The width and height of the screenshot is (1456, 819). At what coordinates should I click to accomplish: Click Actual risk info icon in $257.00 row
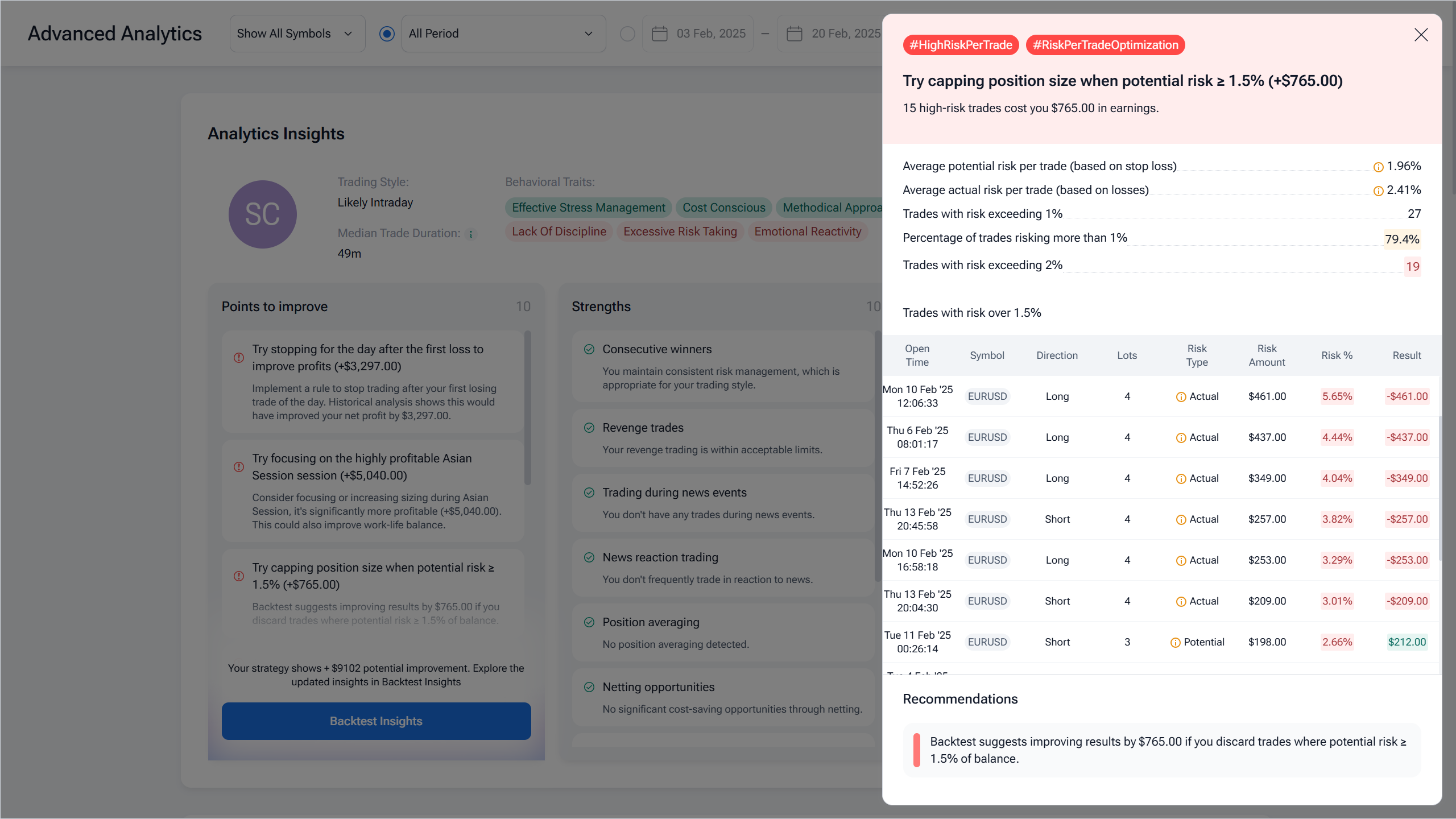[x=1181, y=520]
